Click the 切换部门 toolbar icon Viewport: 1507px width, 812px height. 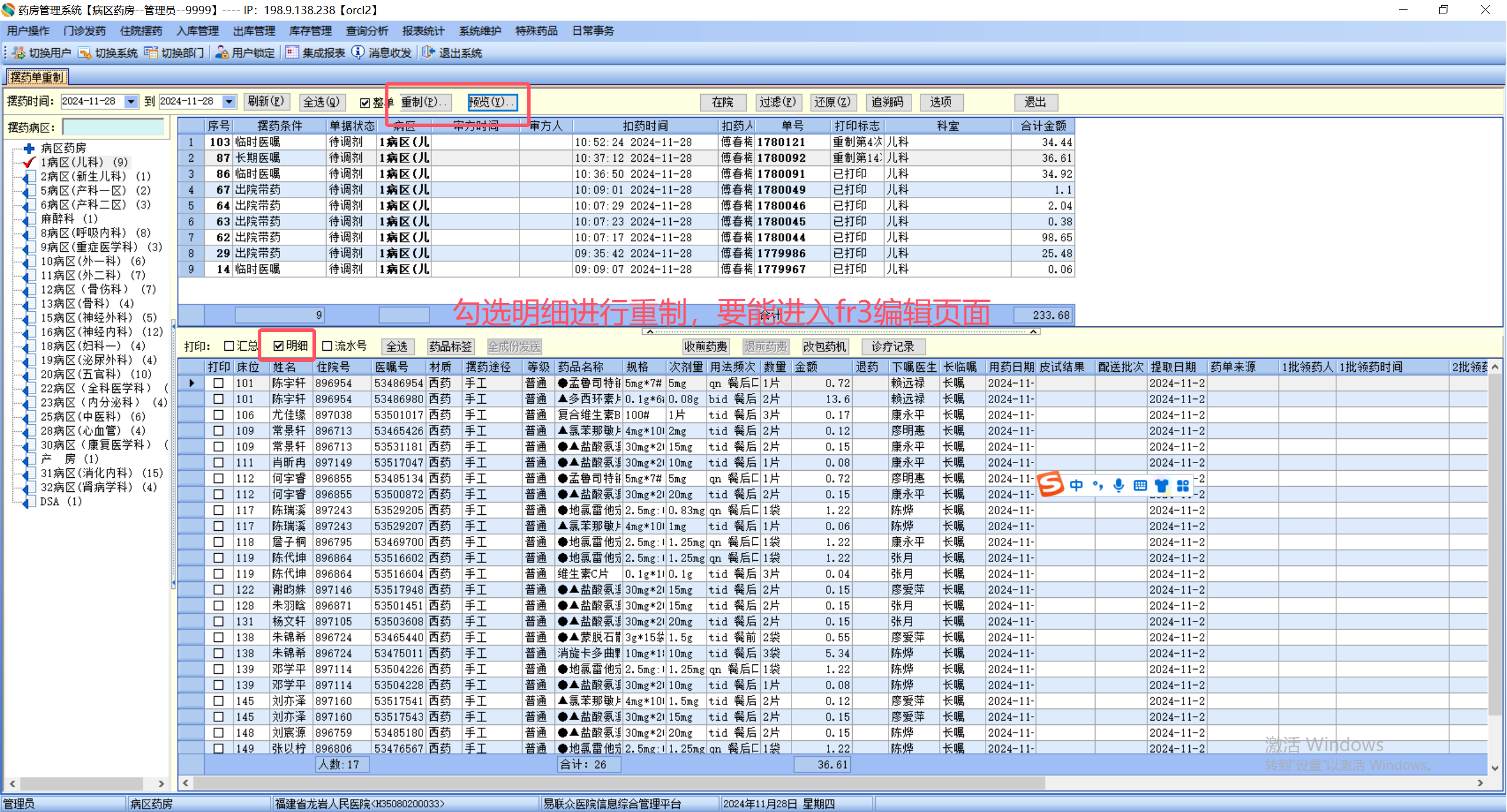tap(151, 53)
